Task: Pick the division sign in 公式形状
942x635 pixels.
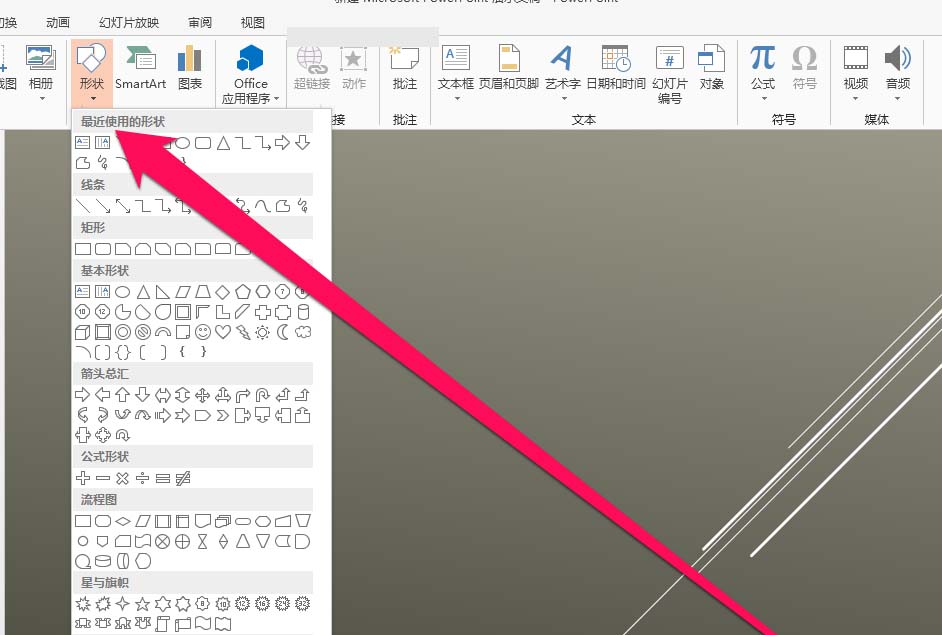Action: 142,478
